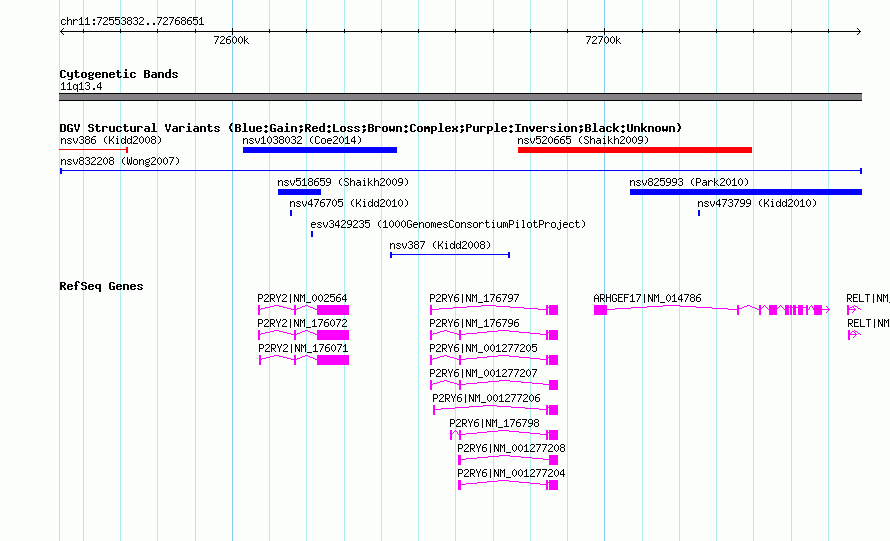Click the blue nsv518659 (Shaikh2009) bar
The height and width of the screenshot is (541, 890).
(299, 192)
